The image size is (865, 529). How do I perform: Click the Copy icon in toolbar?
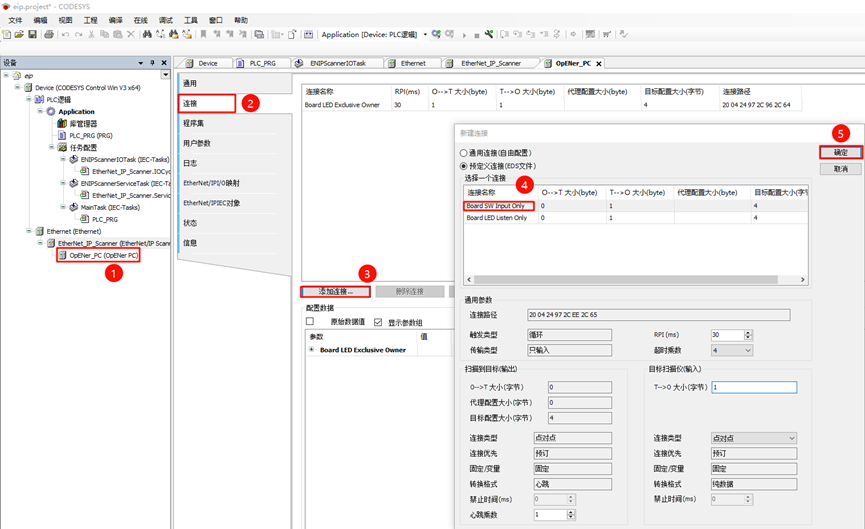[x=104, y=34]
